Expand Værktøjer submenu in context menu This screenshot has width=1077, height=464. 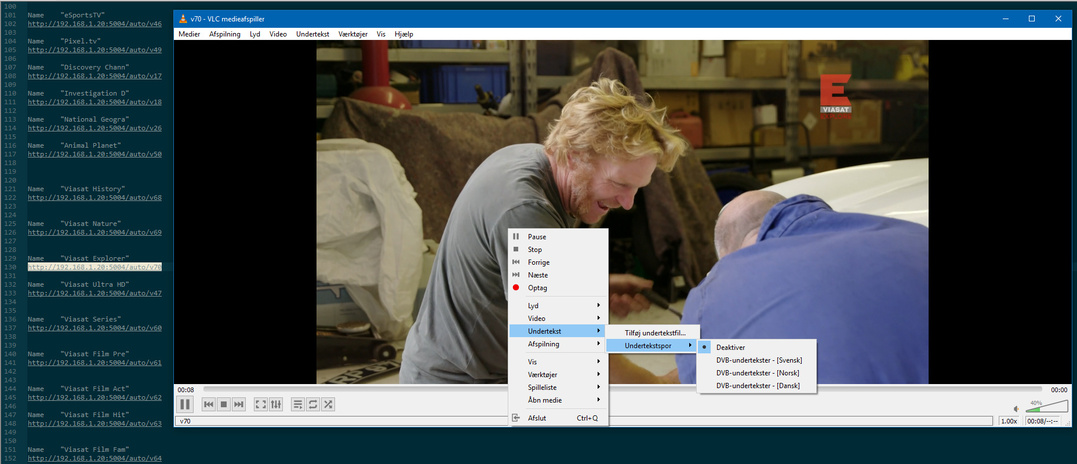[558, 375]
